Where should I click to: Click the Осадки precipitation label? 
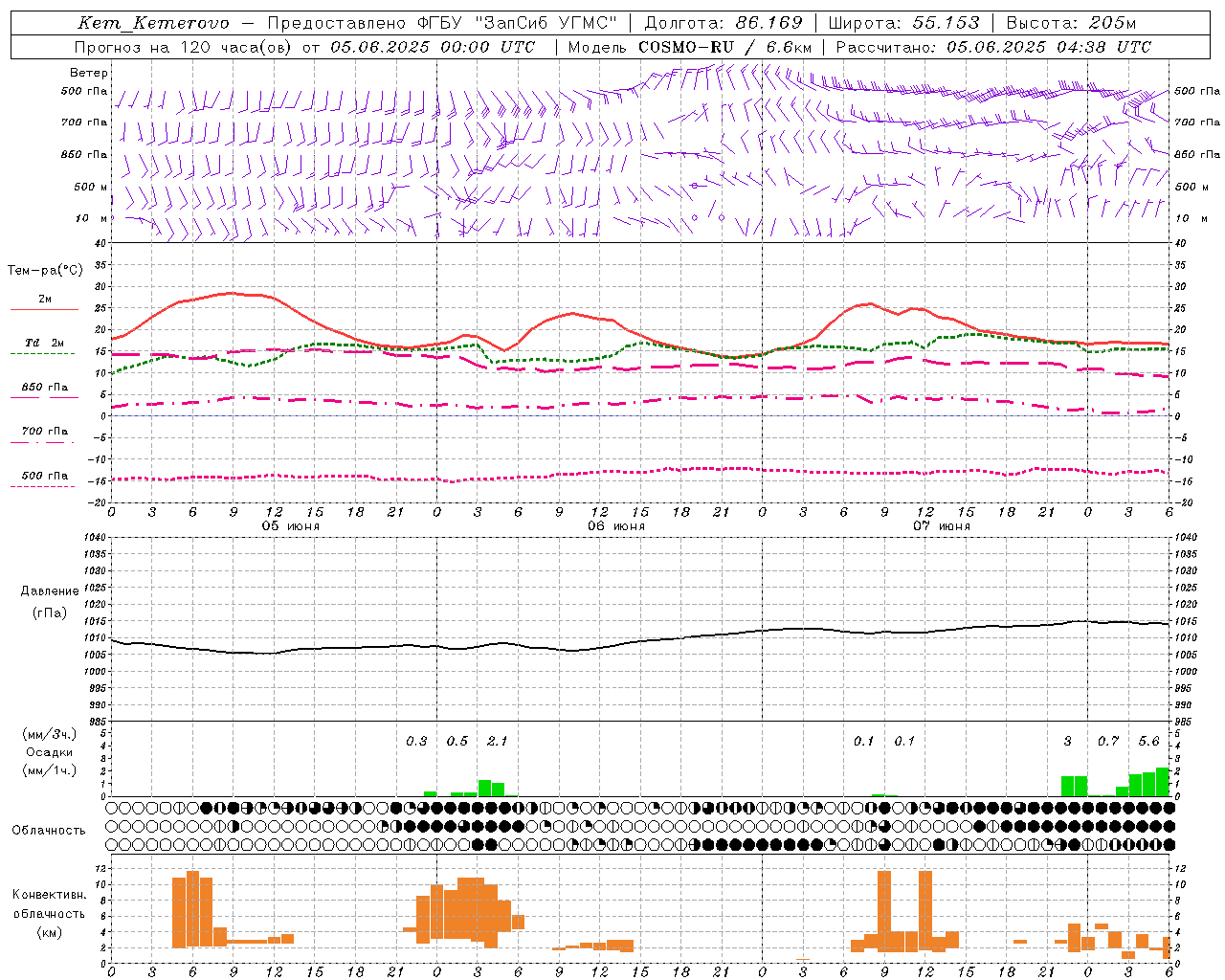click(x=50, y=752)
